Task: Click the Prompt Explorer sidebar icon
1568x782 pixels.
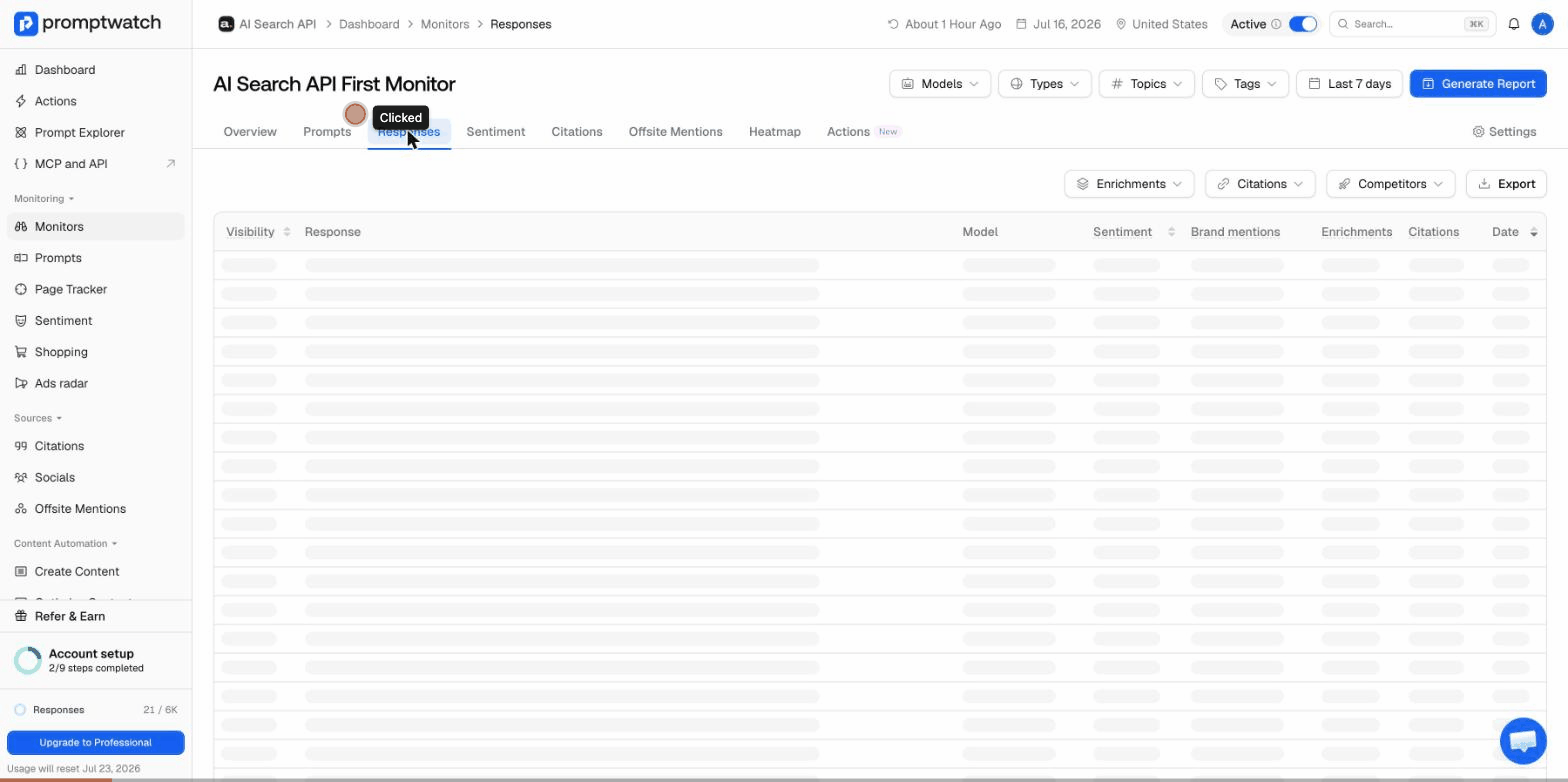Action: (x=21, y=132)
